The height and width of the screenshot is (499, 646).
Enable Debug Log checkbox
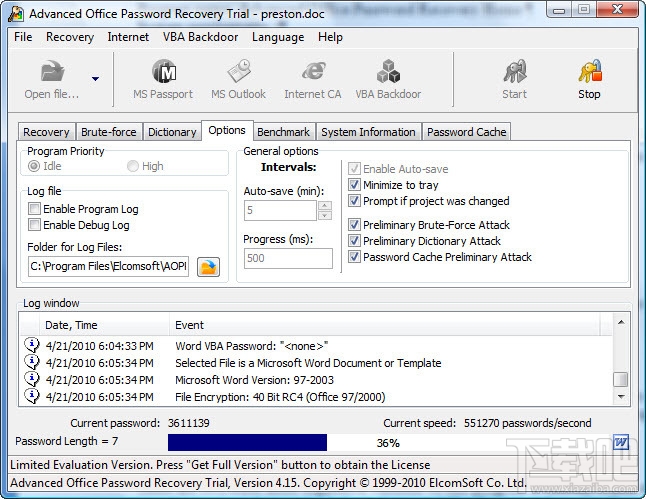point(35,225)
